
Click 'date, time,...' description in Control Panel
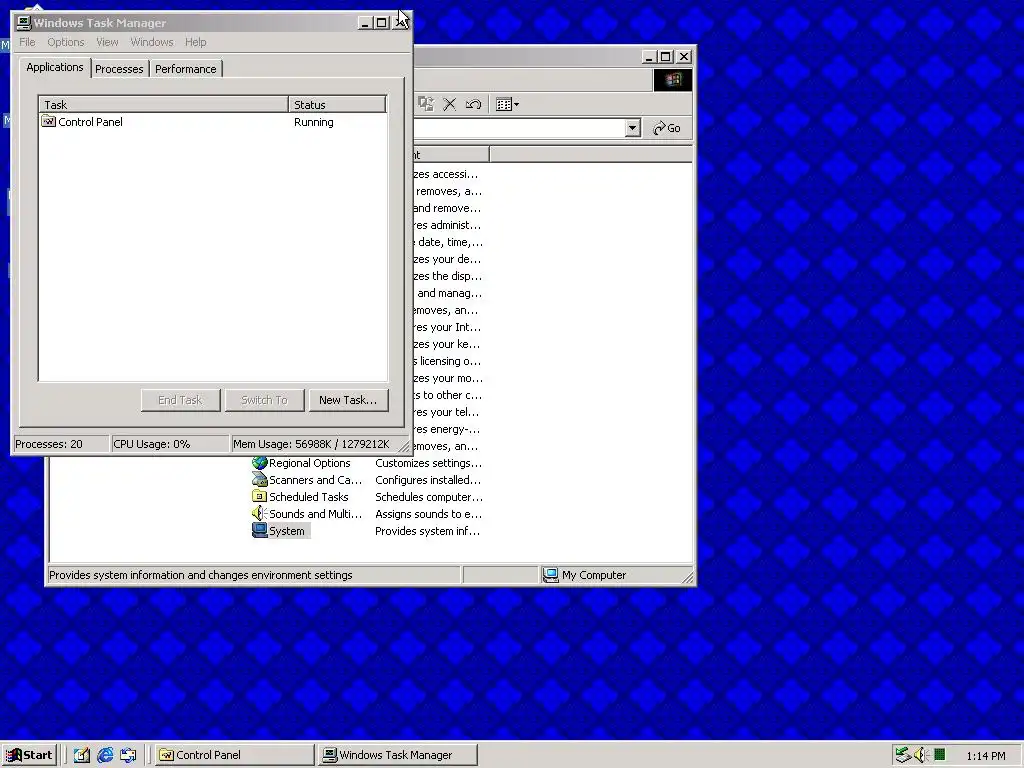pyautogui.click(x=451, y=242)
